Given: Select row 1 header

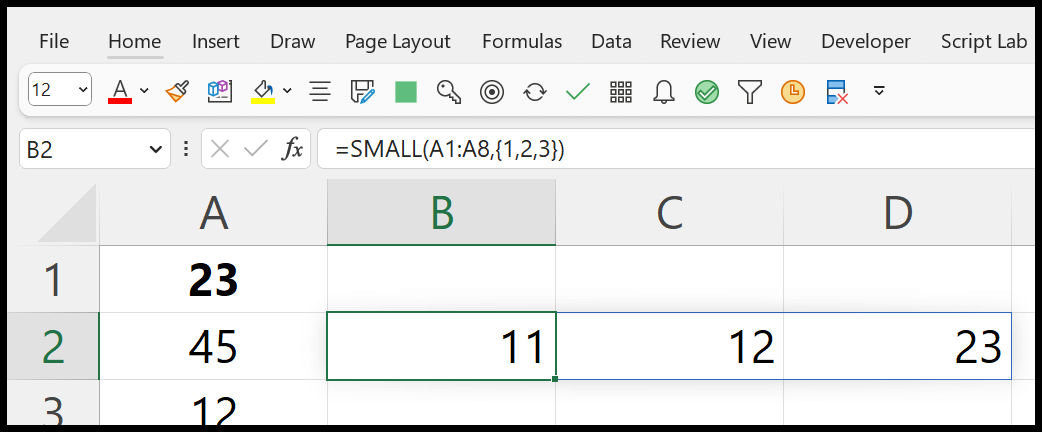Looking at the screenshot, I should [53, 279].
